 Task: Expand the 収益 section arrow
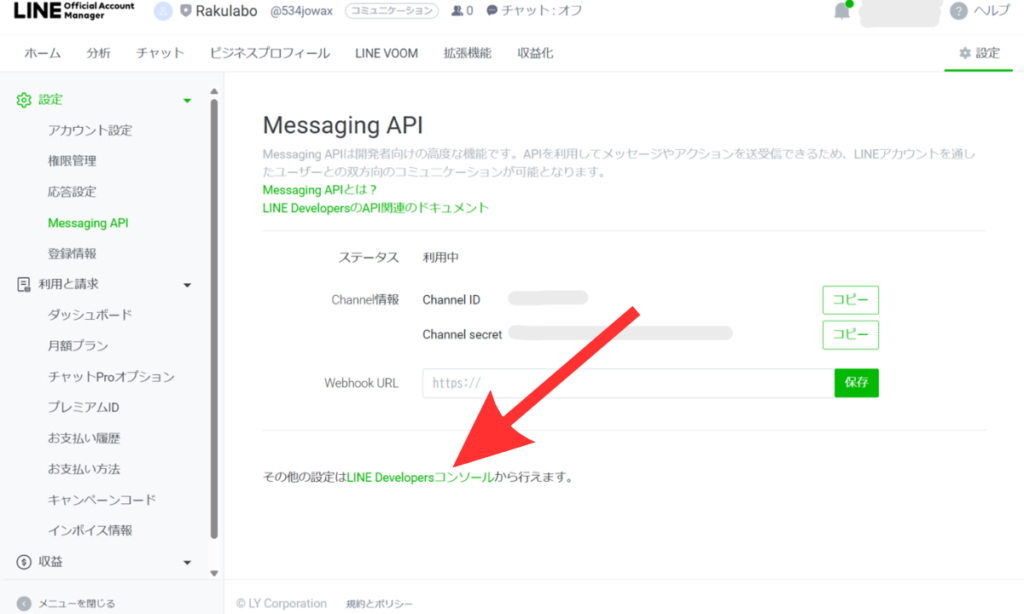pyautogui.click(x=187, y=562)
